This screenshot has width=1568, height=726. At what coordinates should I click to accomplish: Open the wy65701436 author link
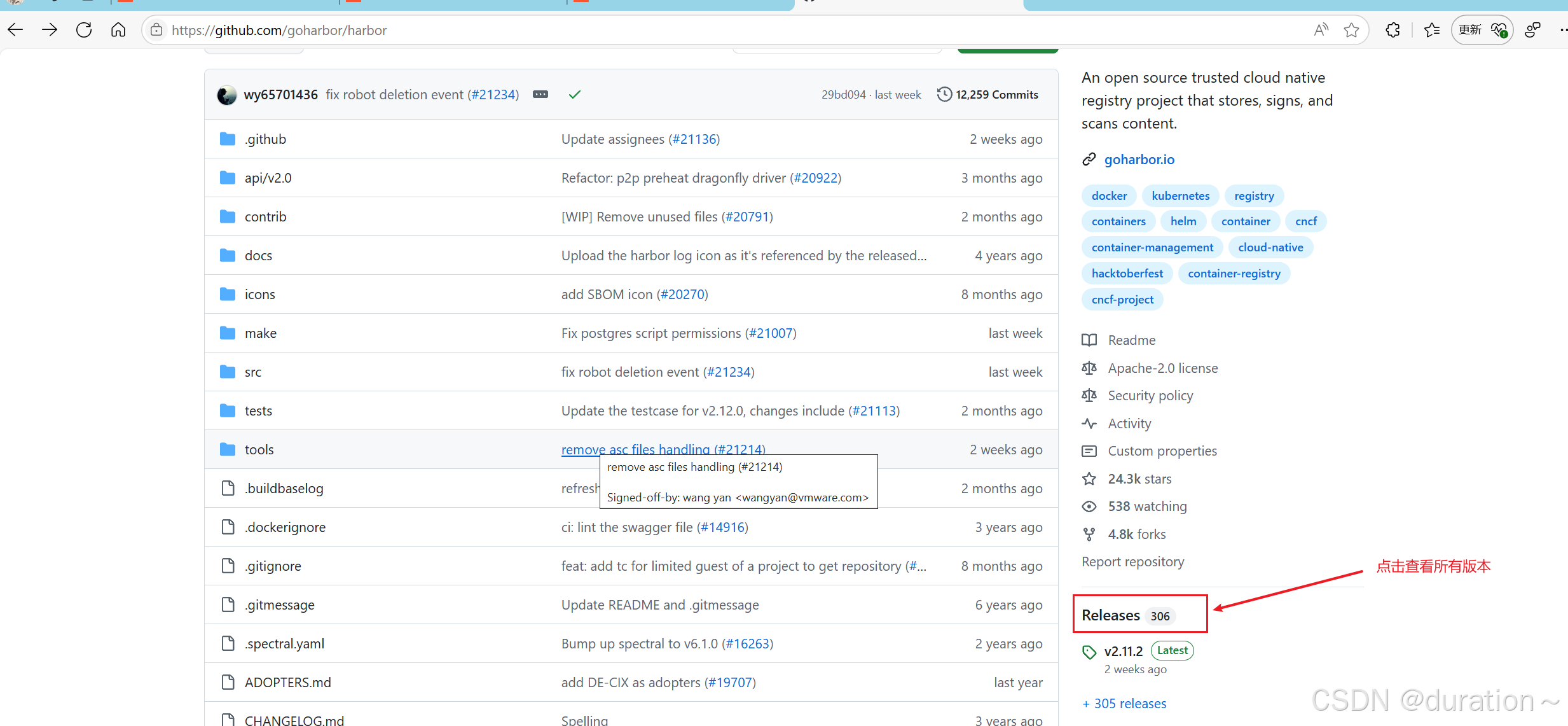(280, 94)
